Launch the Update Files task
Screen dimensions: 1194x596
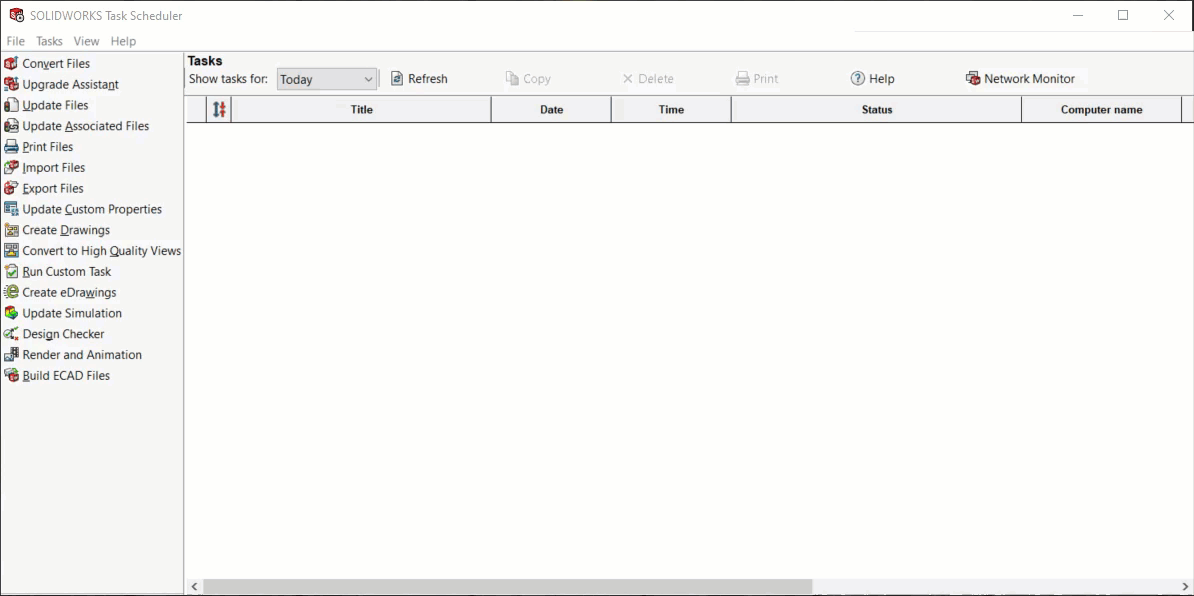[x=52, y=104]
